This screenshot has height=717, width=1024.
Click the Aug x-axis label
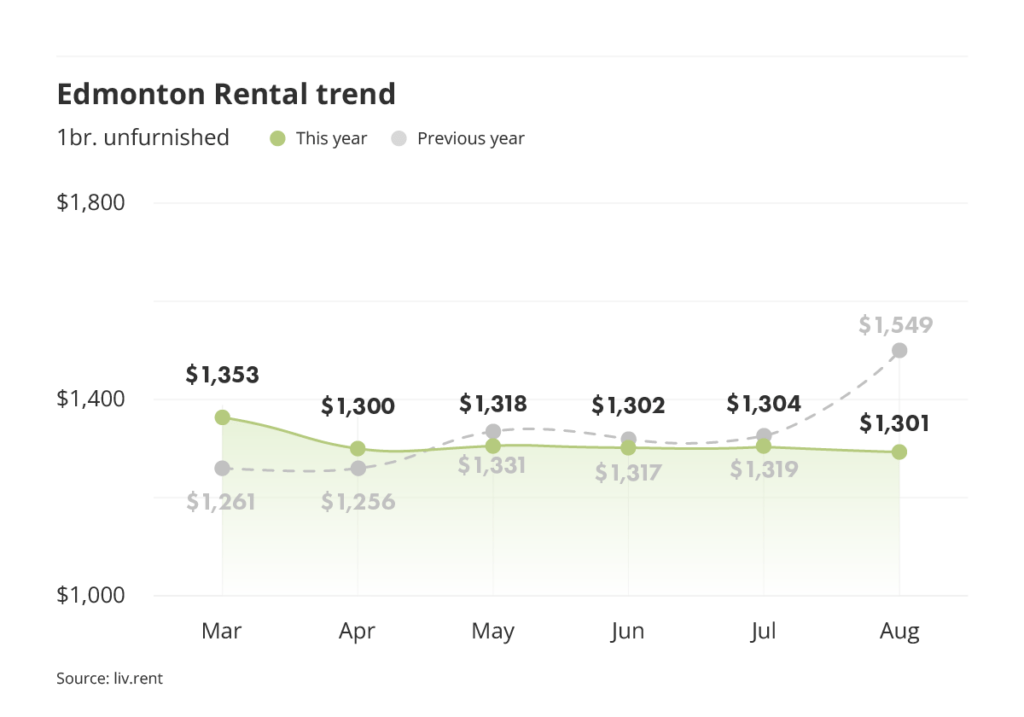(x=899, y=631)
